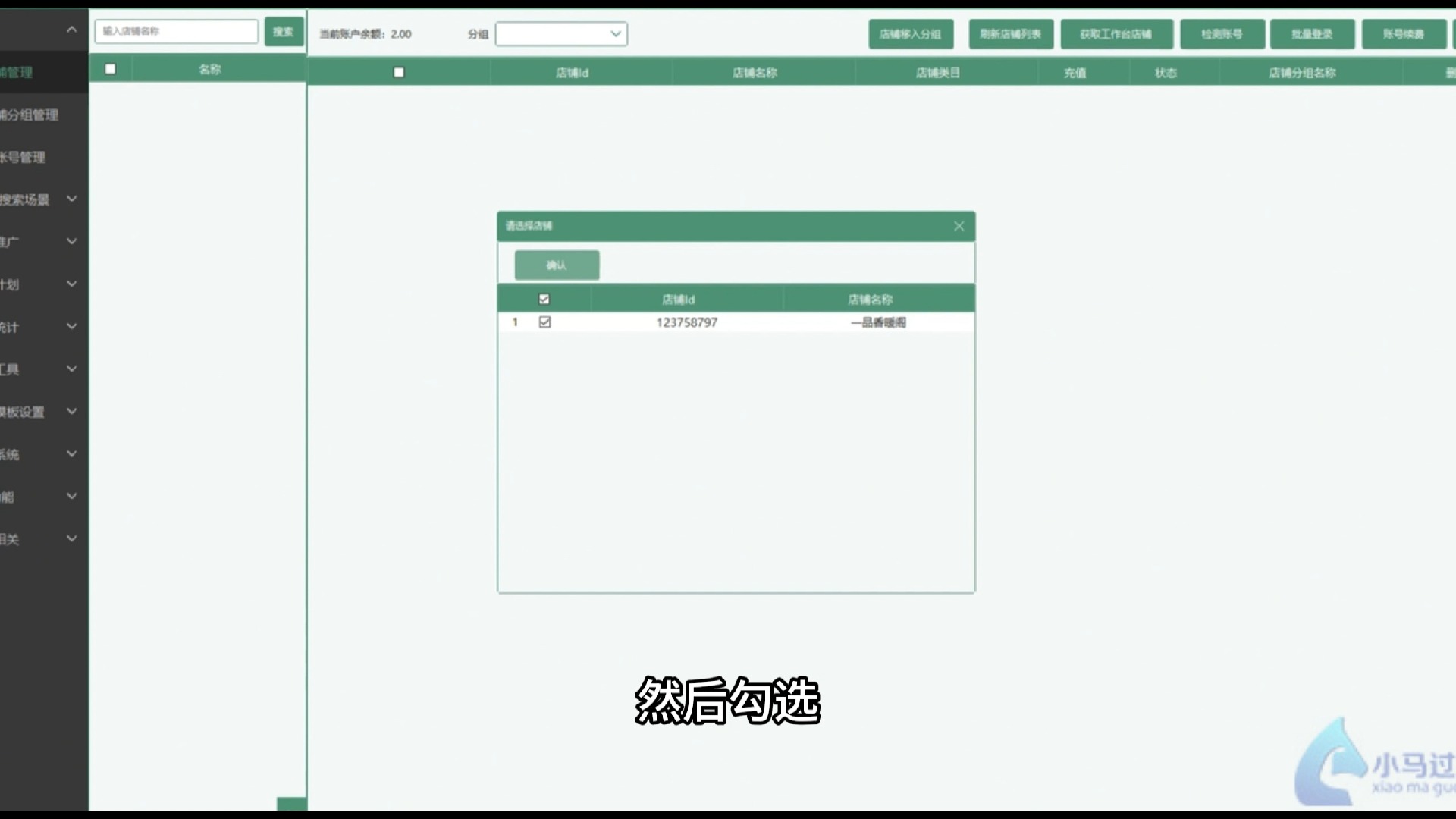Open the 分组 dropdown
This screenshot has height=819, width=1456.
coord(561,34)
